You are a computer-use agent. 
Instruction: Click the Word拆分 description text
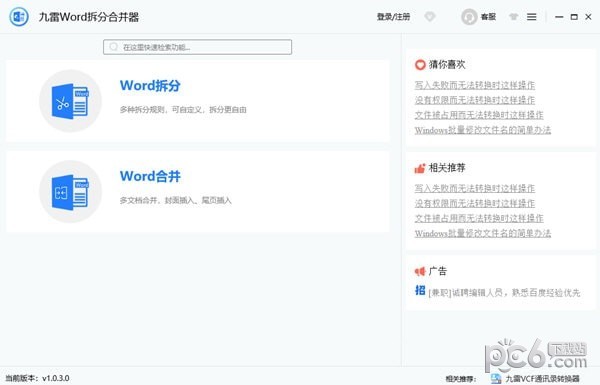click(x=183, y=110)
